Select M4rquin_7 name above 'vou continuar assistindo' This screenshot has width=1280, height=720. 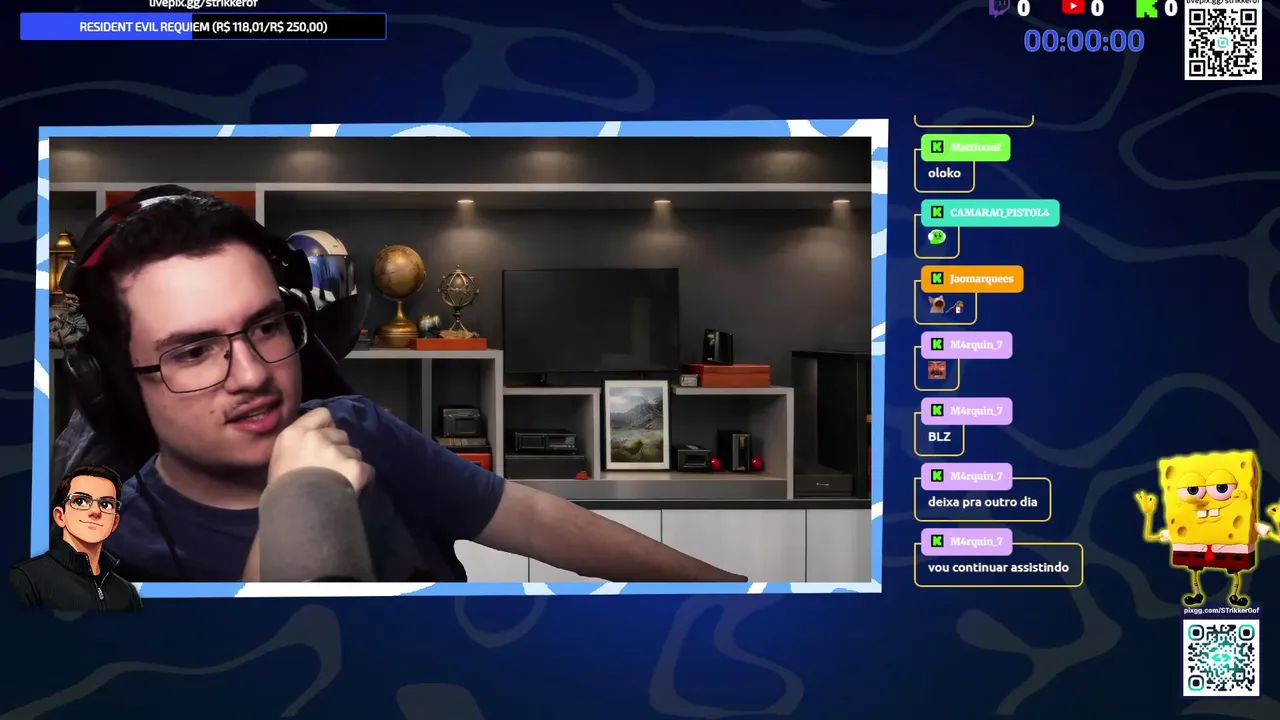tap(976, 541)
